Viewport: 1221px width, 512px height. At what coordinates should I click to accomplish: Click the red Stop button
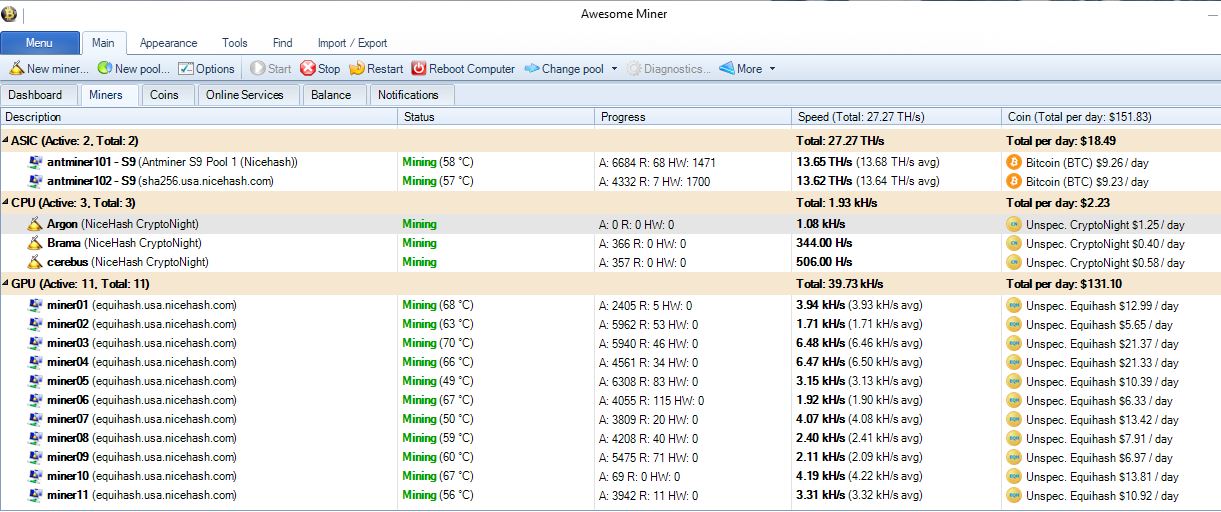[x=320, y=69]
